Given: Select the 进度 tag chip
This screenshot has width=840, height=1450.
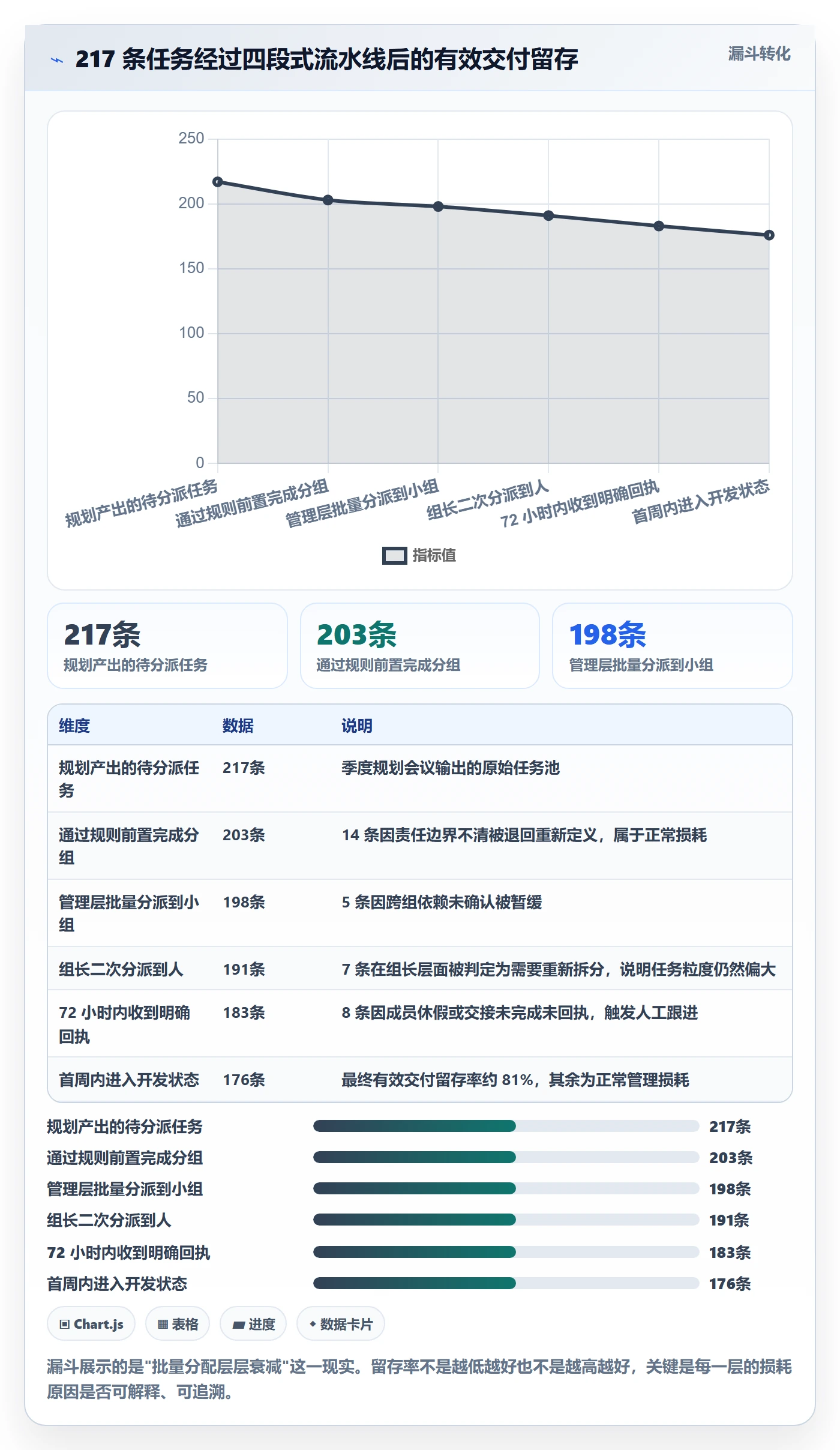Looking at the screenshot, I should point(253,1324).
